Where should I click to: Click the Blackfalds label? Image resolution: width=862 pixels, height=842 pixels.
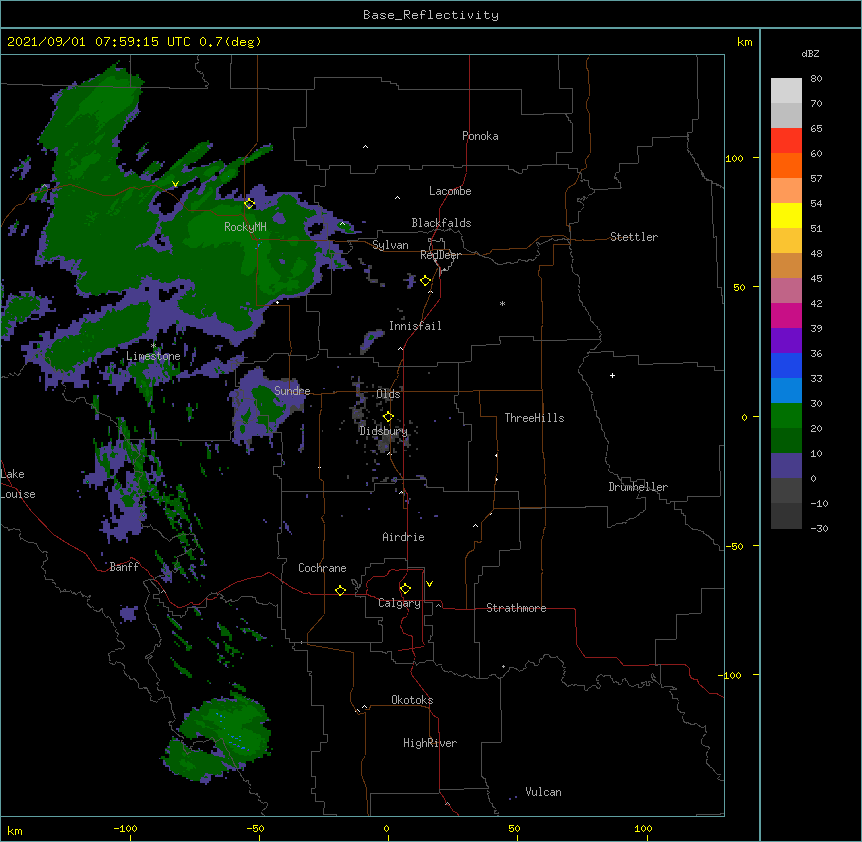coord(441,223)
